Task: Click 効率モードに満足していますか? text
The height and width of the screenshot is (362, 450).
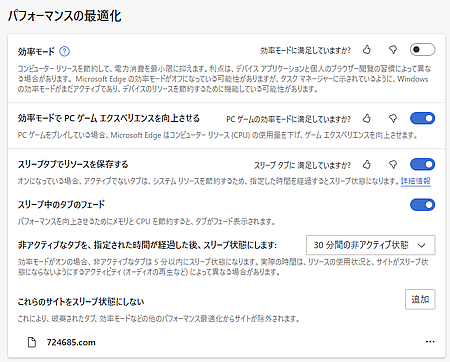Action: [305, 50]
